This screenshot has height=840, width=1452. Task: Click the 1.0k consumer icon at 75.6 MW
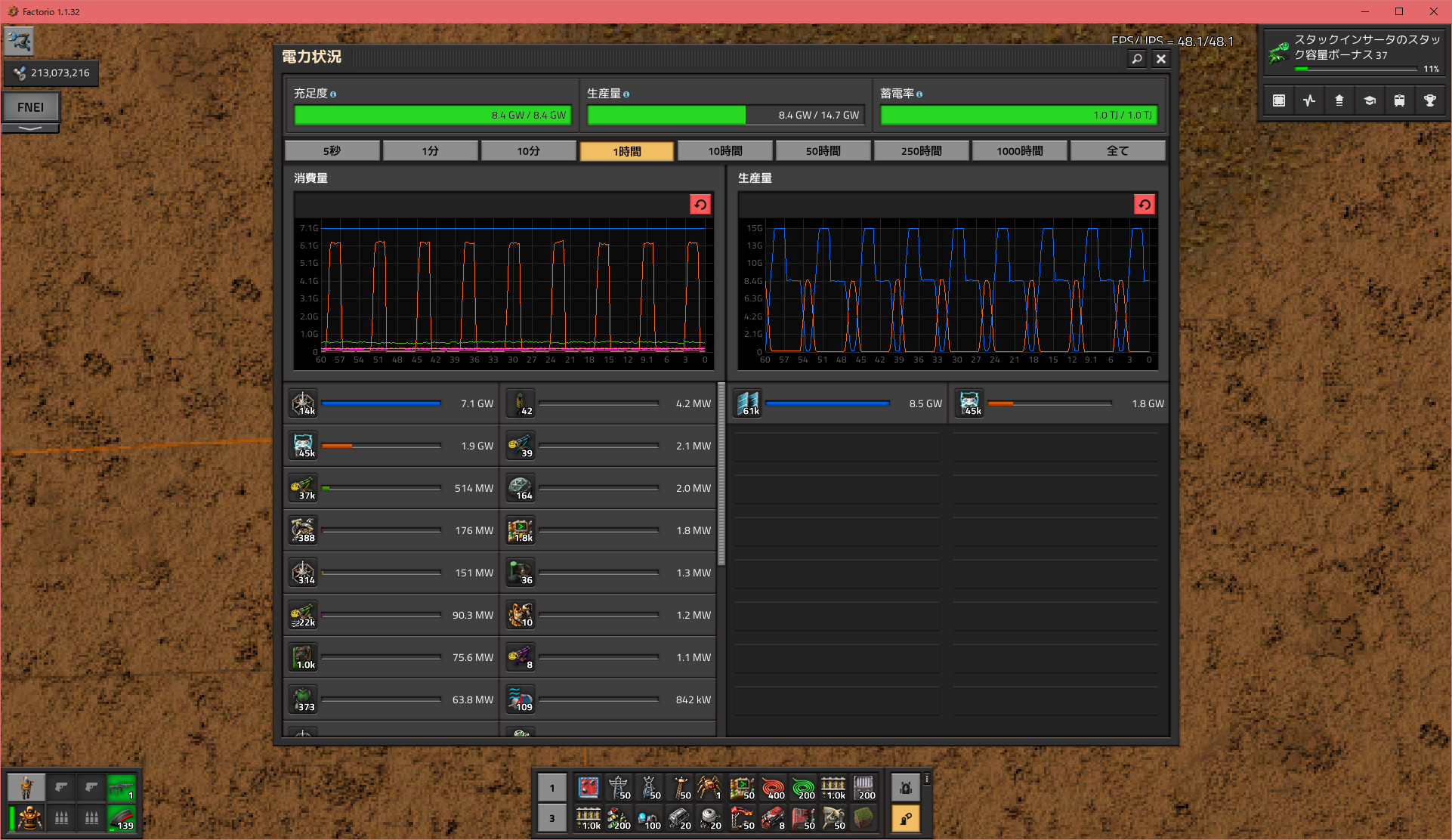click(304, 657)
